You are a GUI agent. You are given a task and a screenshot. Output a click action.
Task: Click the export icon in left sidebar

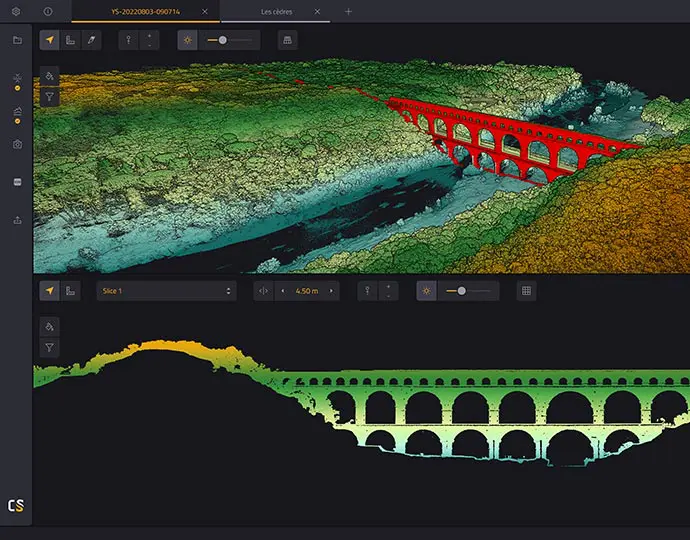point(17,220)
